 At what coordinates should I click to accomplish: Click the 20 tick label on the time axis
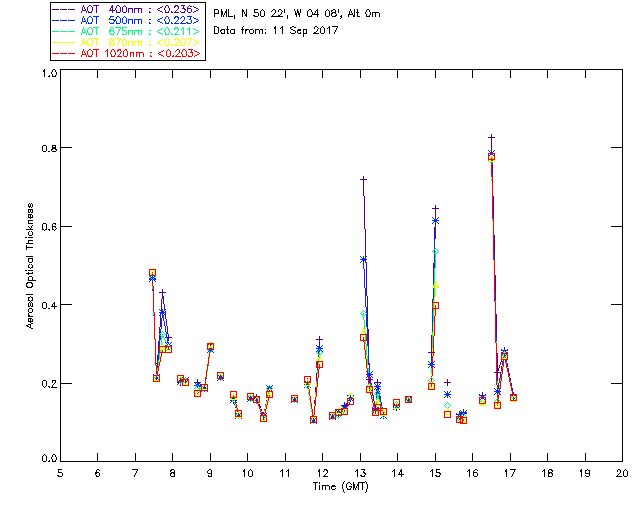(x=622, y=473)
